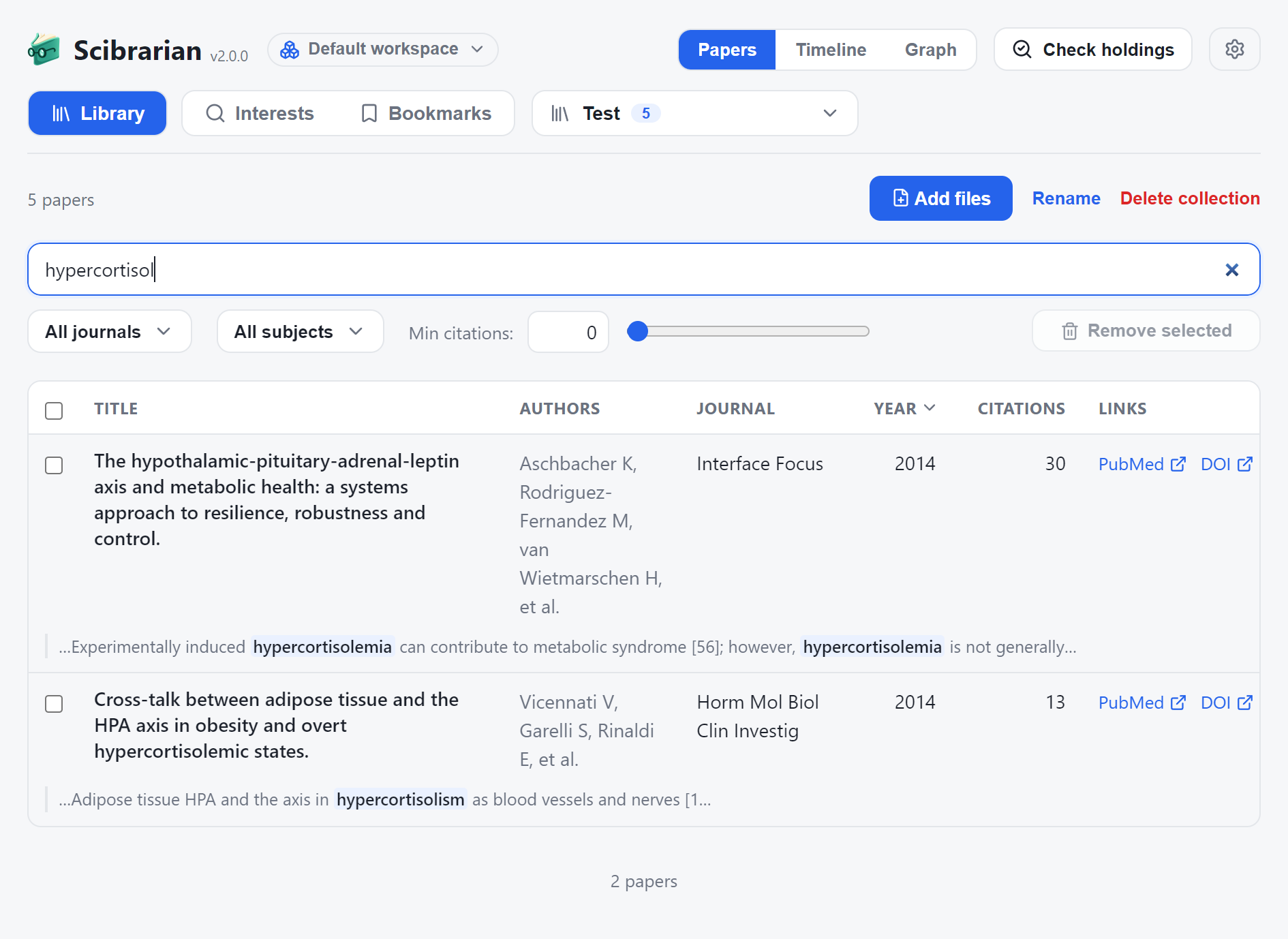The width and height of the screenshot is (1288, 939).
Task: Click the magnifier icon in Check holdings
Action: pyautogui.click(x=1022, y=49)
